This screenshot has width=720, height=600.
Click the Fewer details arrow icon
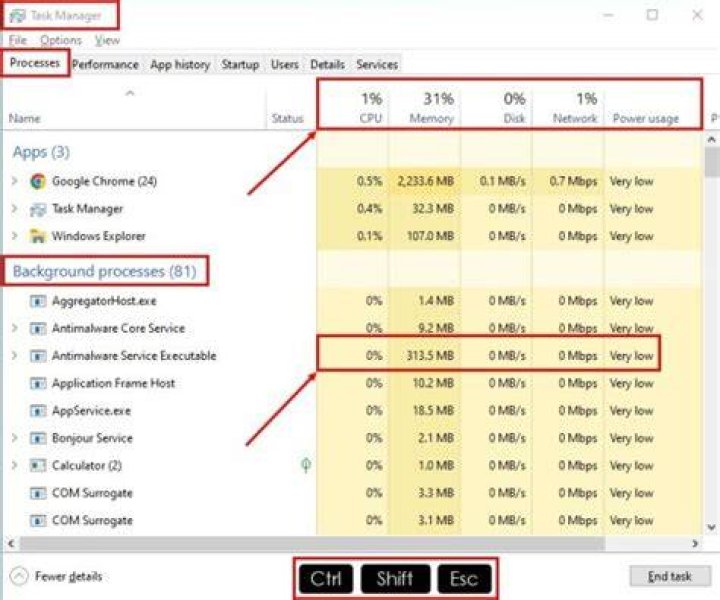19,577
